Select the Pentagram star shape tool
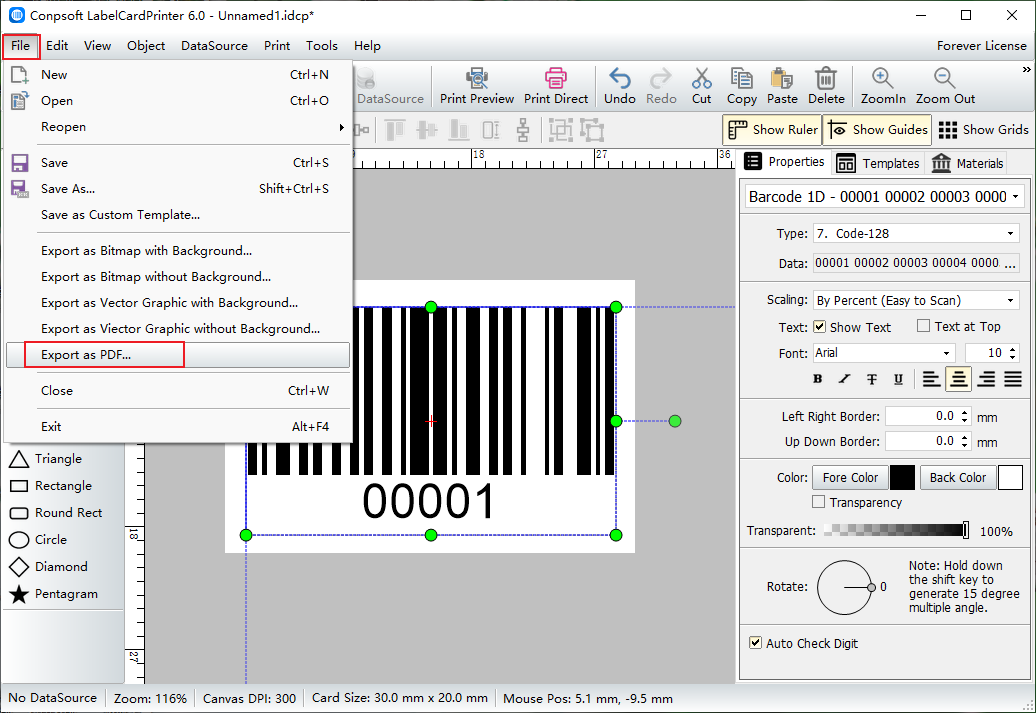The height and width of the screenshot is (713, 1036). tap(54, 594)
